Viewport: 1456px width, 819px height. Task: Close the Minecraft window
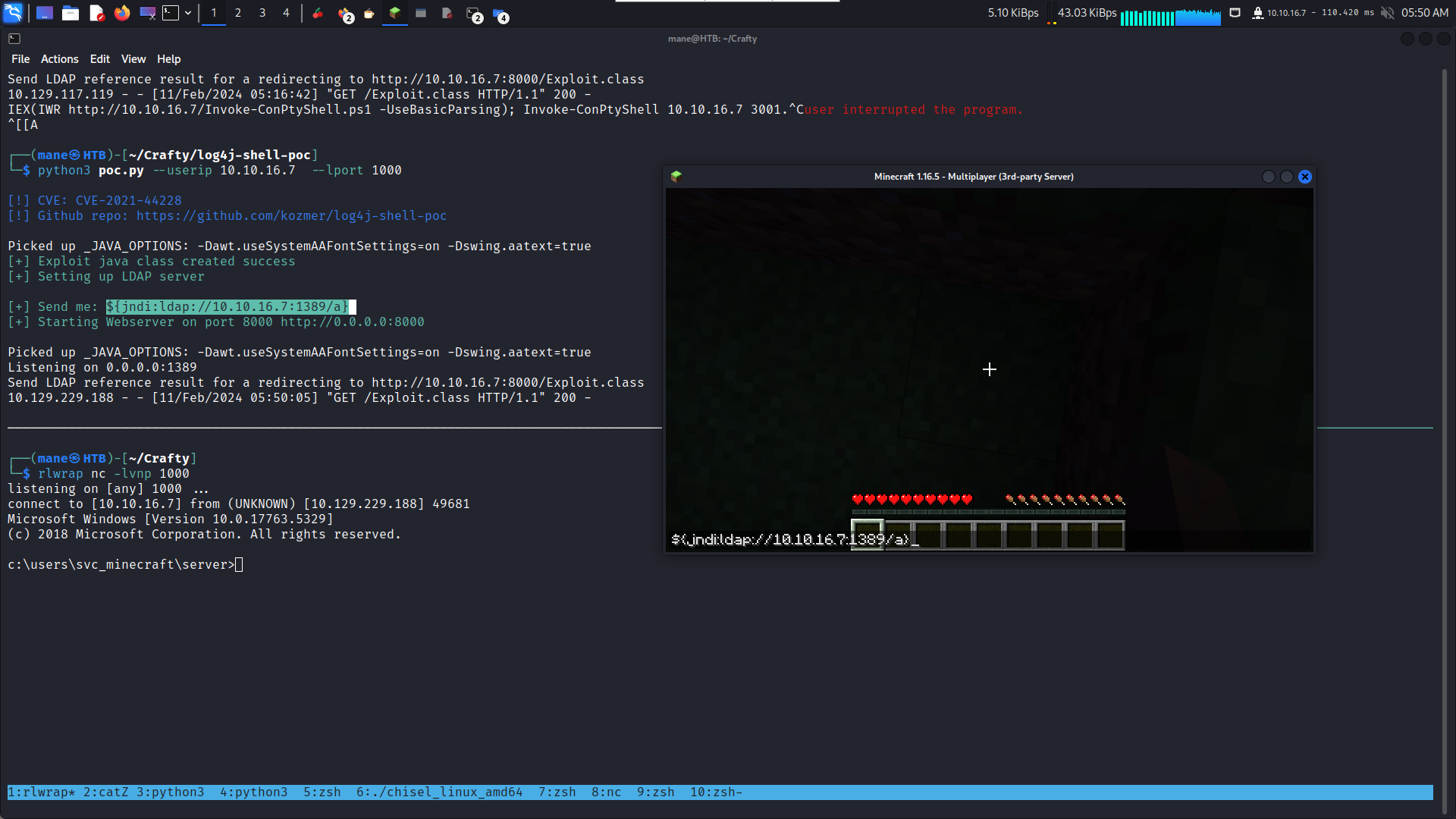coord(1305,177)
